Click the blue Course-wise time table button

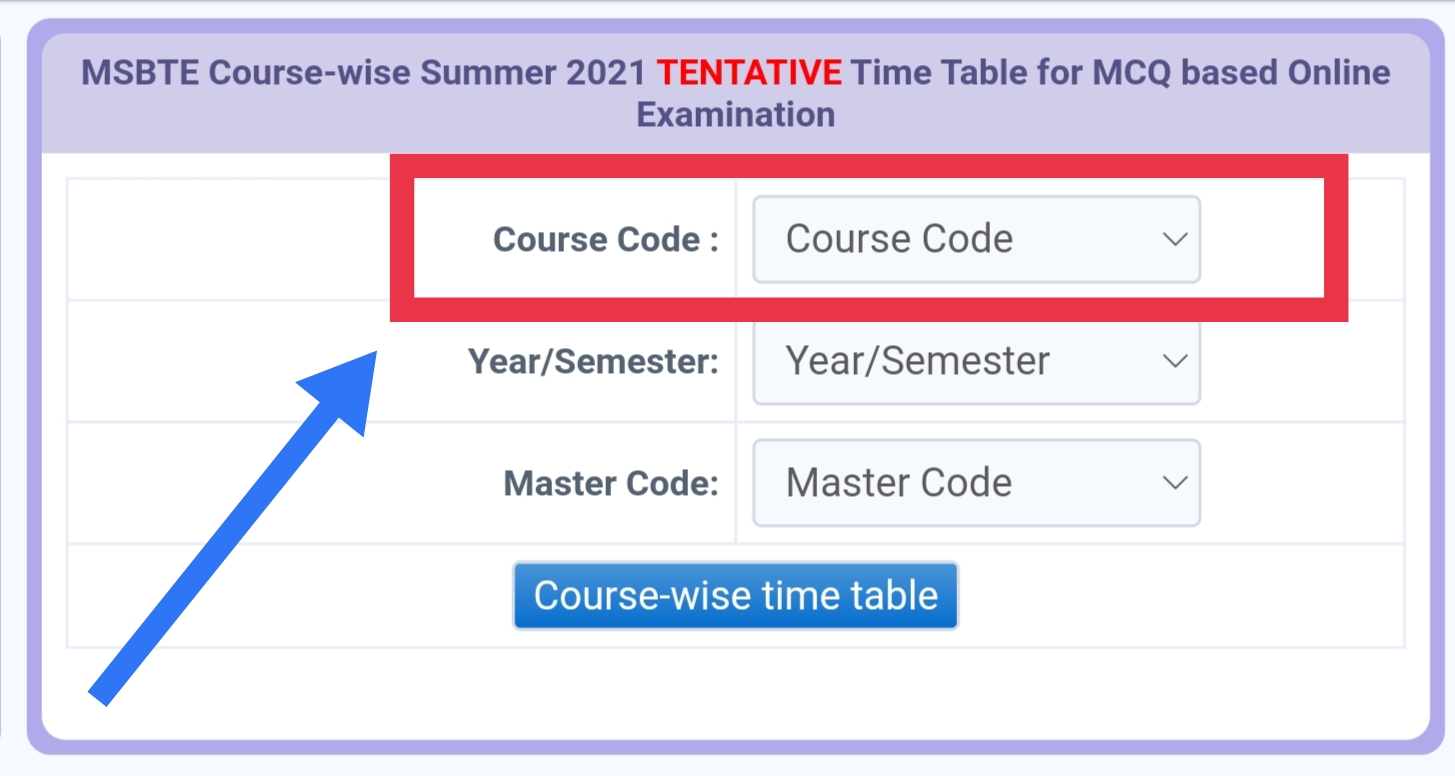[735, 594]
